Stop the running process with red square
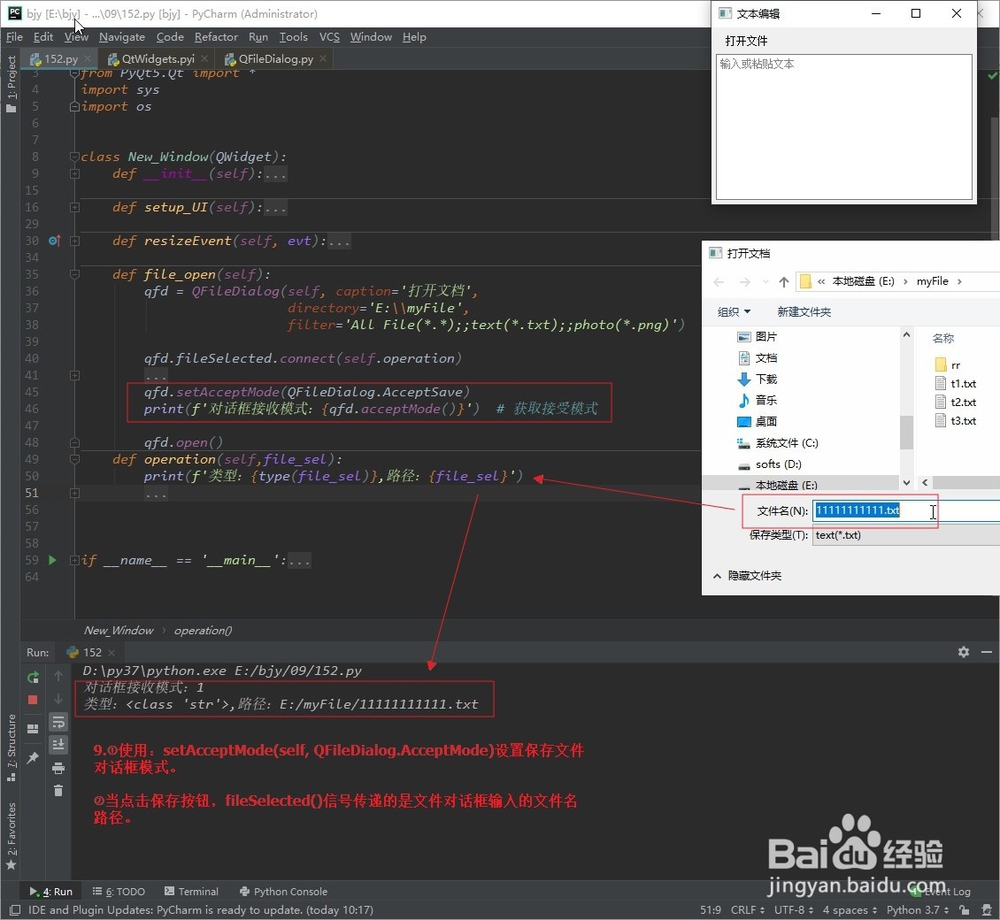 pyautogui.click(x=33, y=700)
